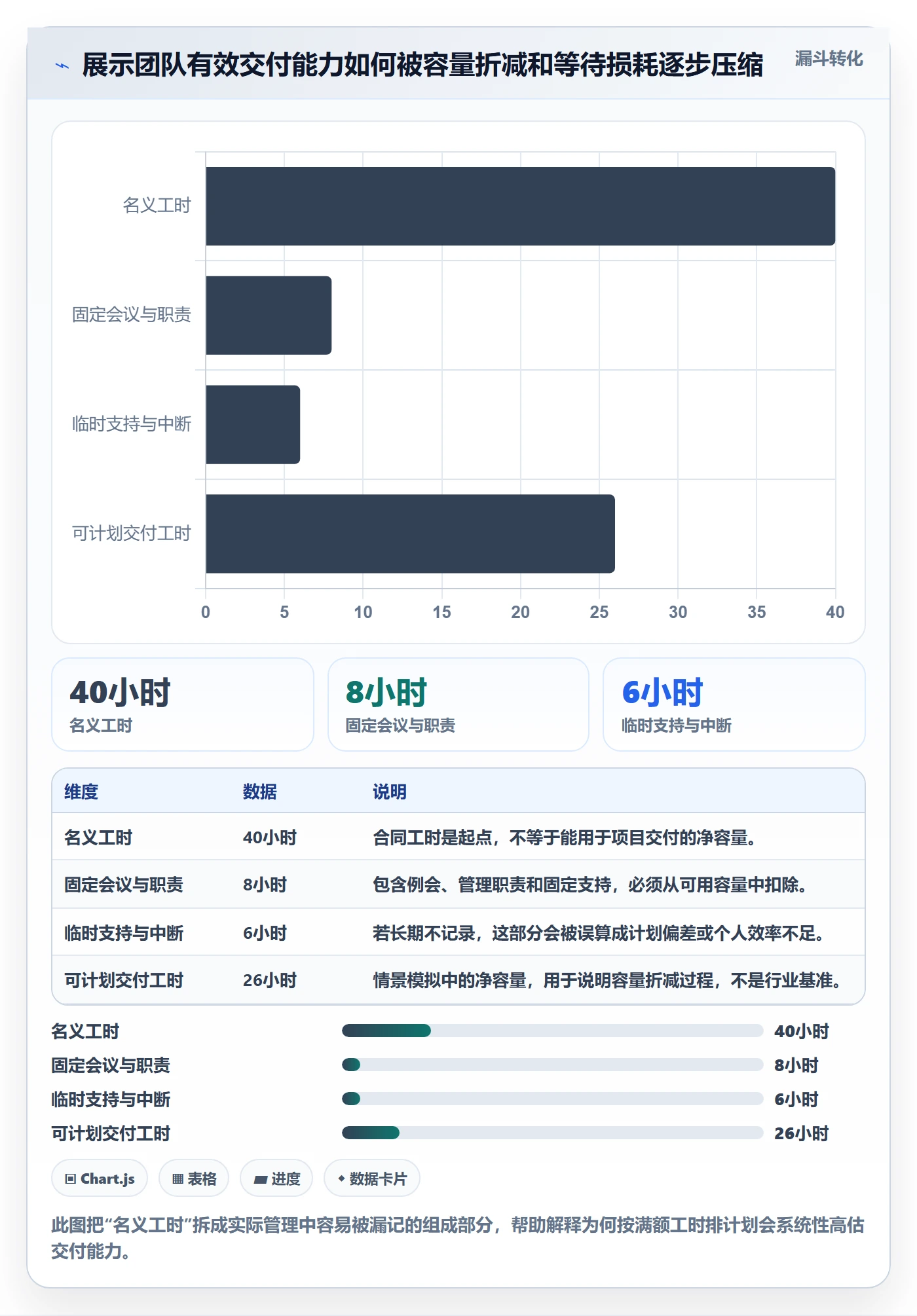Click the 26小时 progress value label
Viewport: 917px width, 1316px height.
(802, 1133)
